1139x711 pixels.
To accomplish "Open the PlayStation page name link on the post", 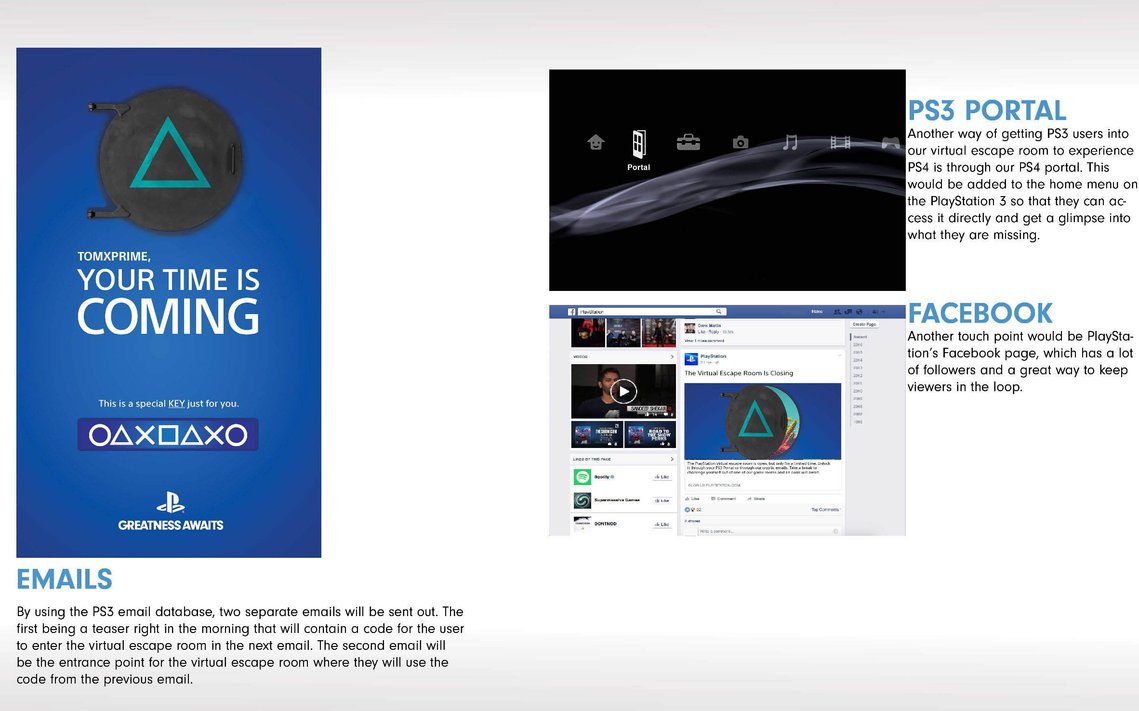I will (x=713, y=356).
